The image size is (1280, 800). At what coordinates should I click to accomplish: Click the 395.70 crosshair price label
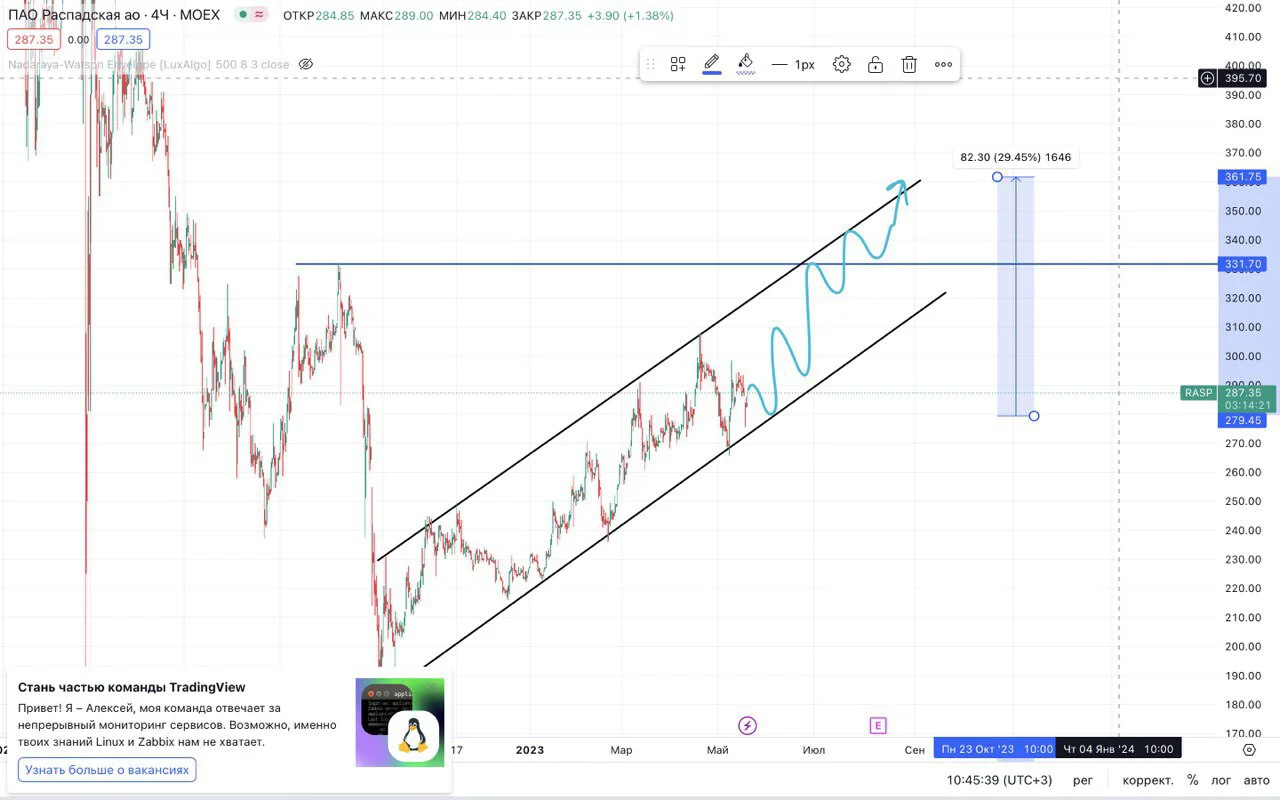[1242, 78]
